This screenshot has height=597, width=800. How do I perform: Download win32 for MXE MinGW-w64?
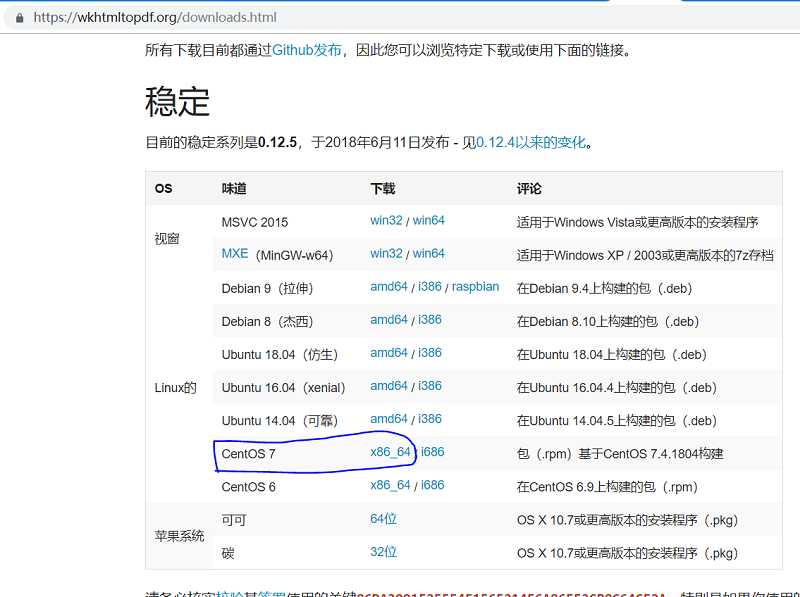pyautogui.click(x=386, y=254)
